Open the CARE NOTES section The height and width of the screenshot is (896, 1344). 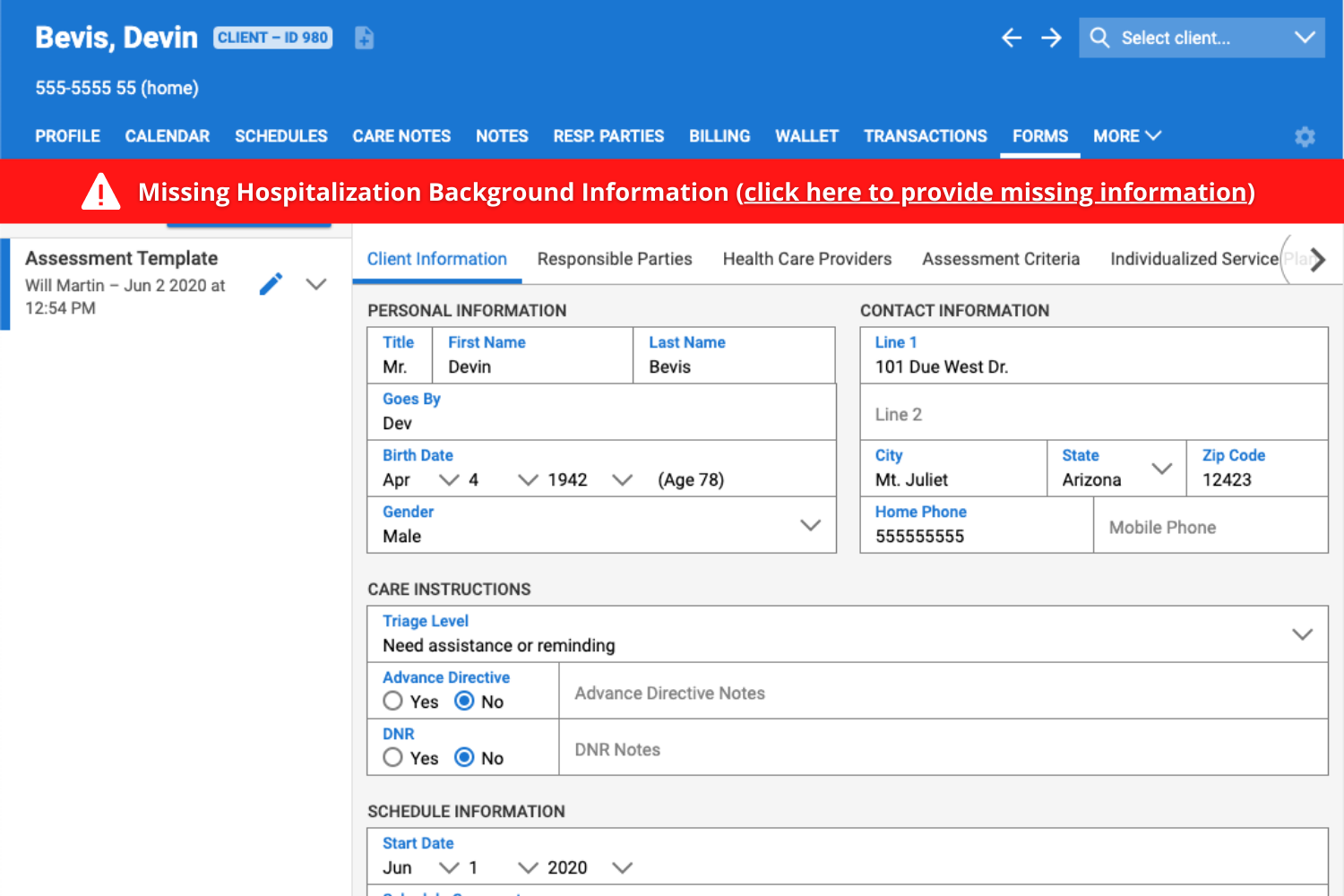[x=401, y=136]
